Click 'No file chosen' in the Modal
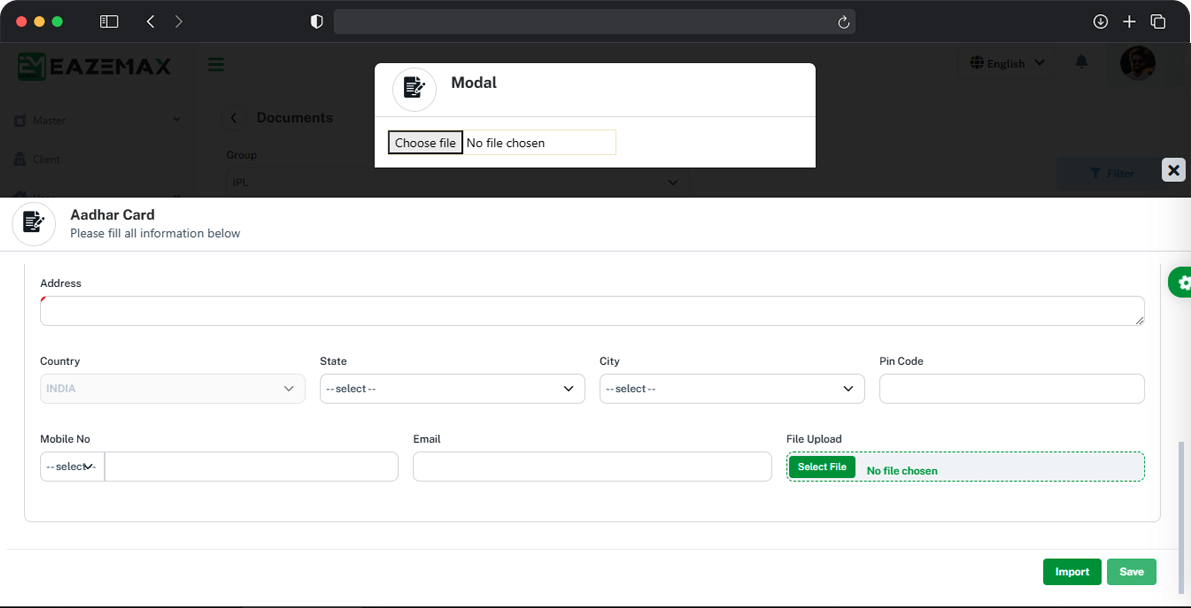Viewport: 1191px width, 608px height. (505, 143)
